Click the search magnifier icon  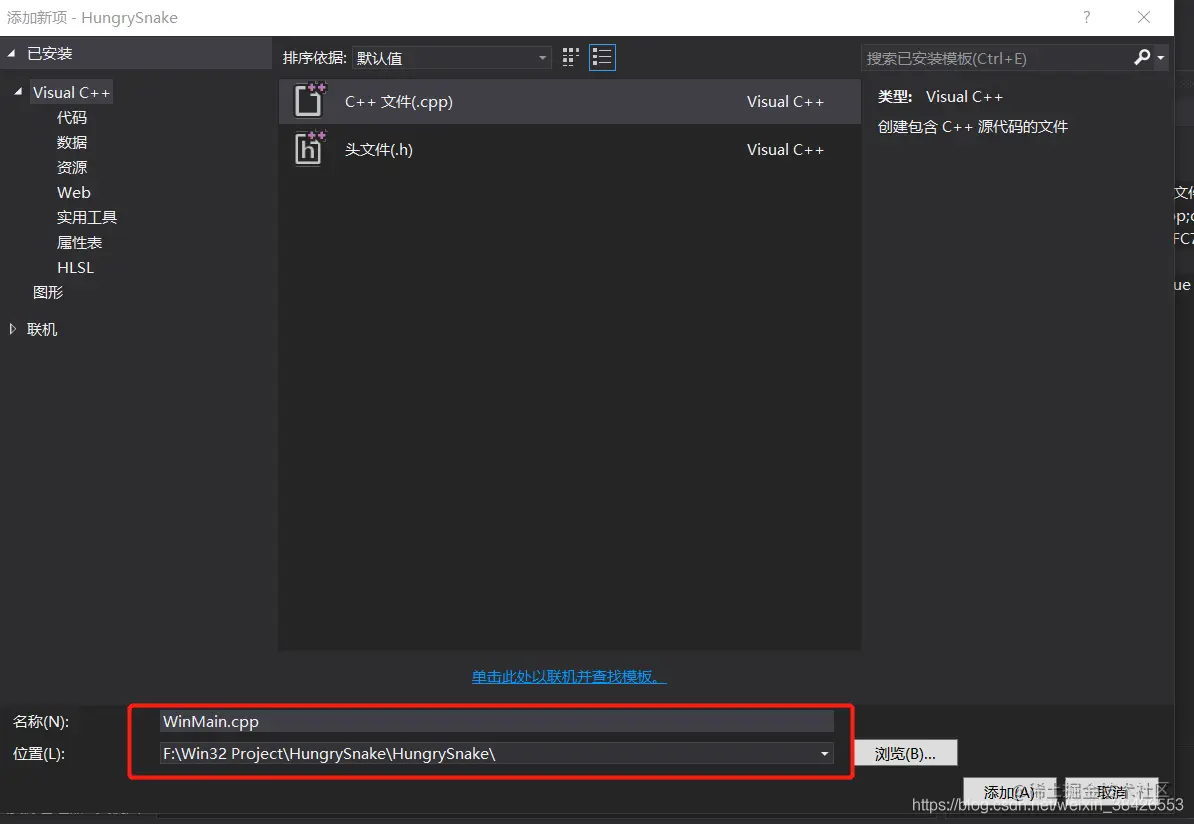[1142, 57]
